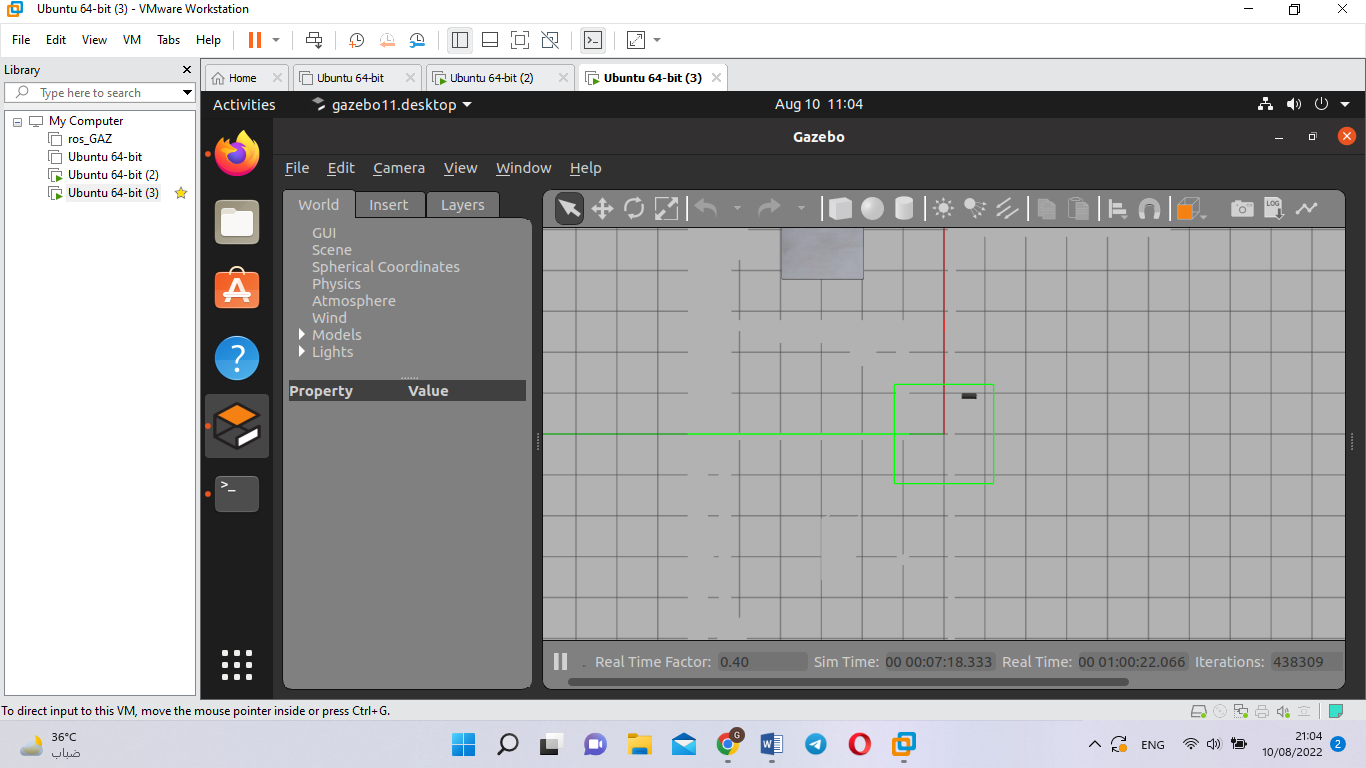This screenshot has width=1366, height=768.
Task: Expand the Models tree item
Action: click(x=302, y=335)
